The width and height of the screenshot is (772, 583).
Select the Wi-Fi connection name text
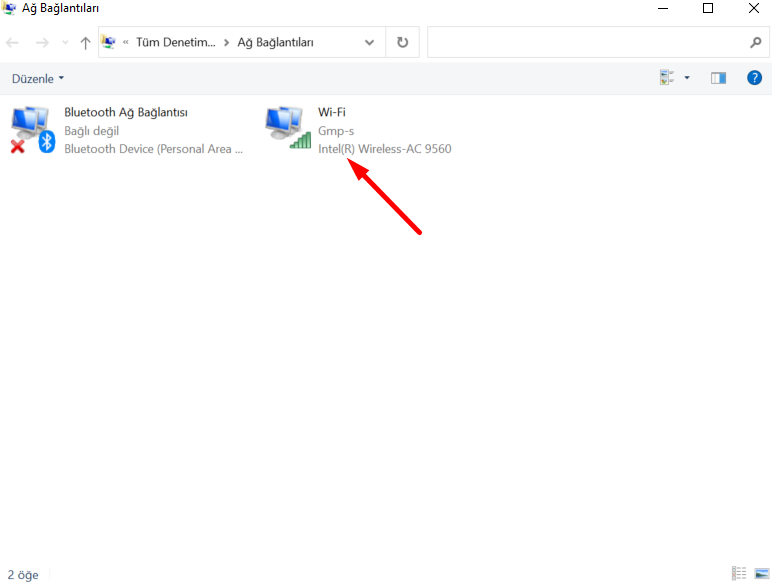pos(332,112)
